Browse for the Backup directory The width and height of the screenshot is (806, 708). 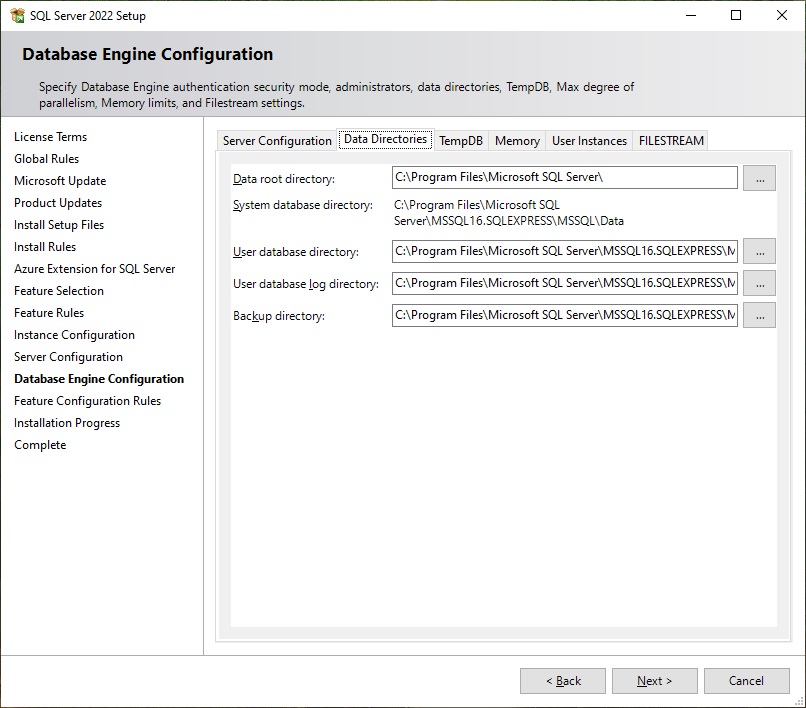759,315
